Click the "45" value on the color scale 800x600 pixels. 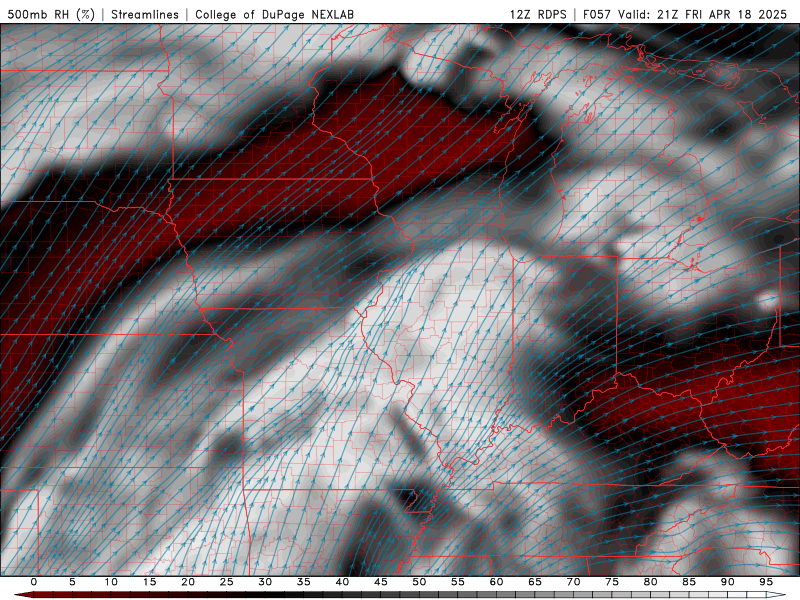click(x=381, y=582)
